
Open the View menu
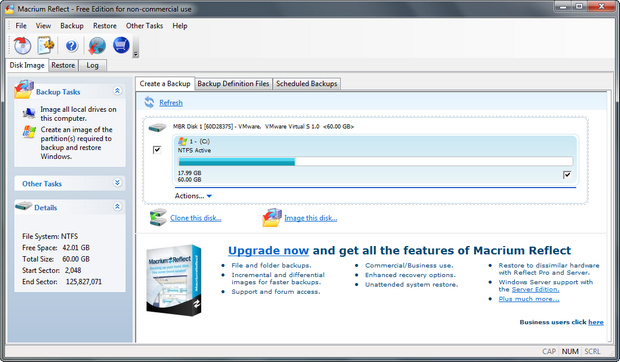point(43,26)
